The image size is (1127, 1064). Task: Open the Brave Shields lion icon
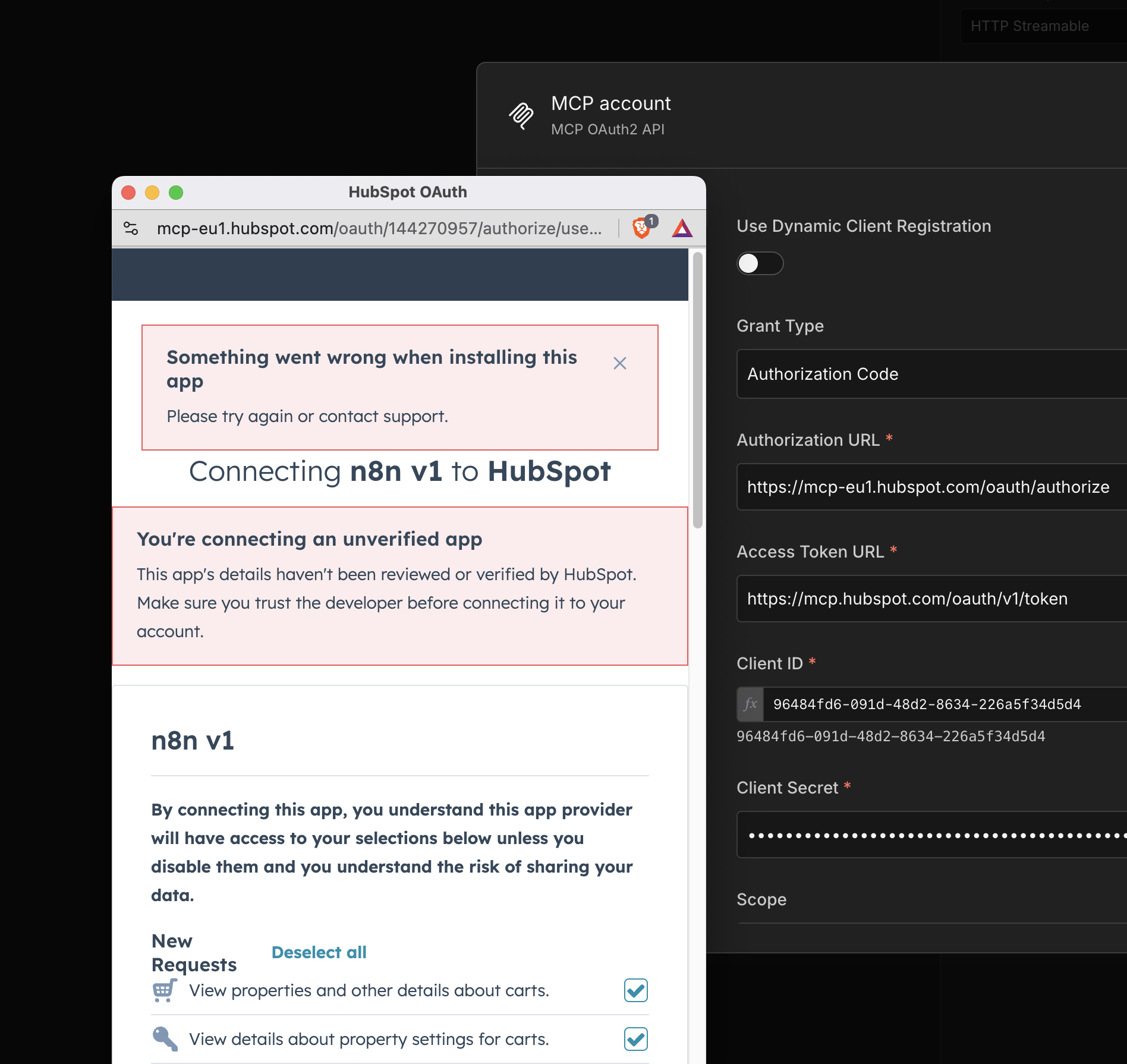[643, 228]
